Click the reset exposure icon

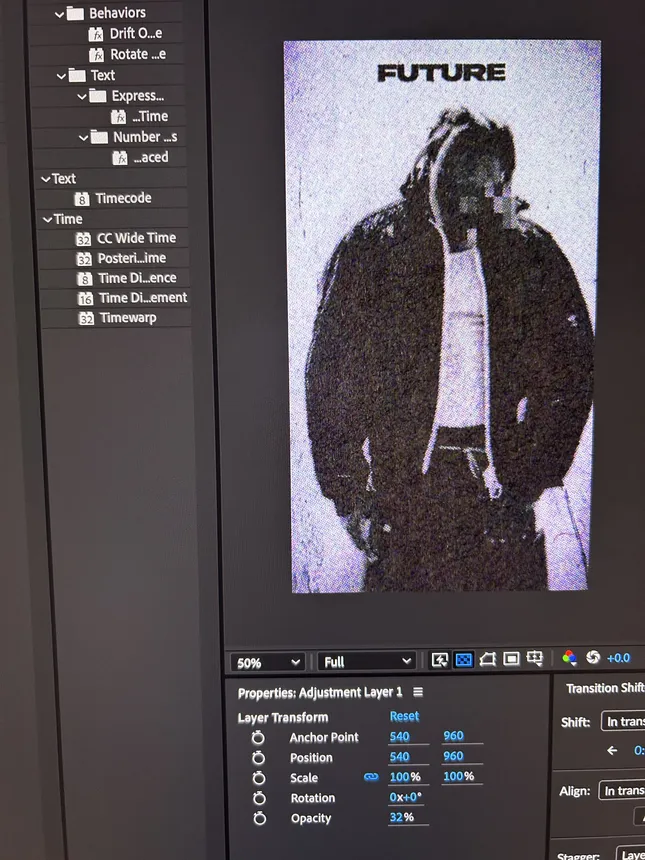(x=593, y=657)
